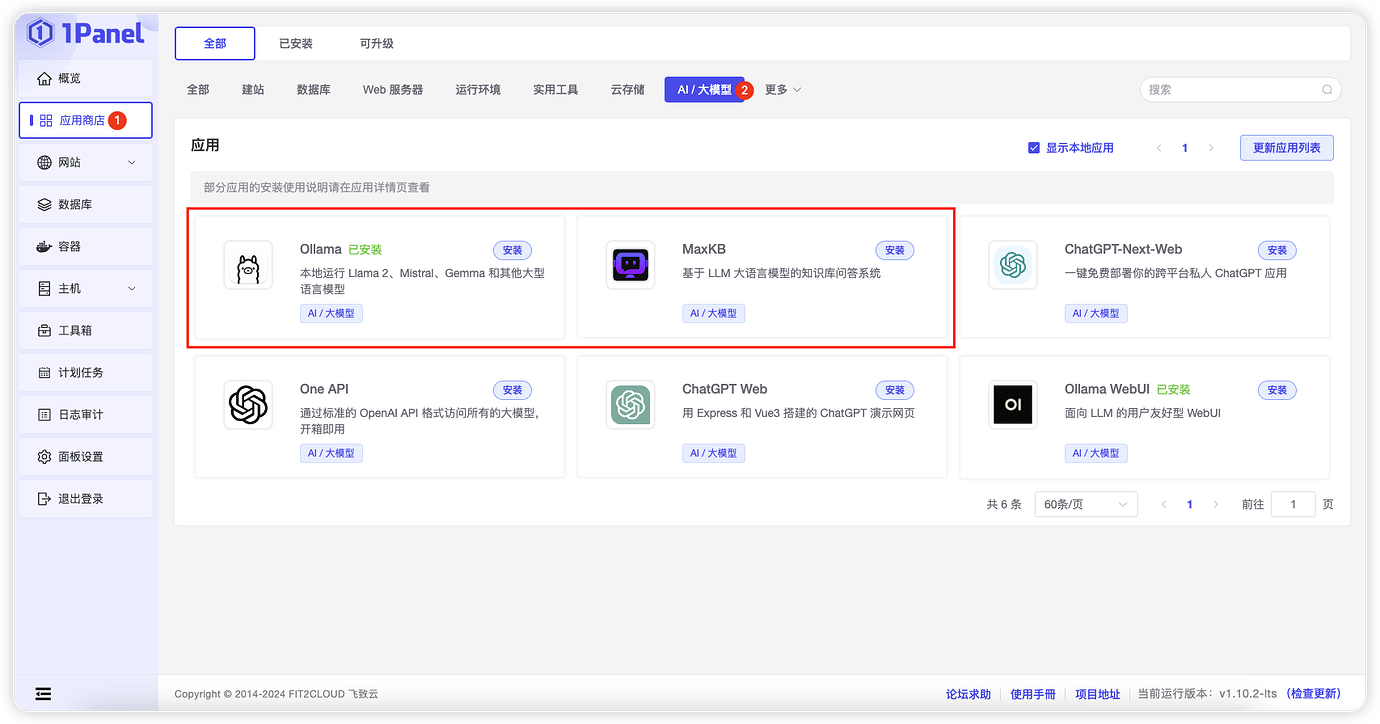Open the 使用手册 link in the footer
Screen dimensions: 1380x724
(x=1032, y=693)
